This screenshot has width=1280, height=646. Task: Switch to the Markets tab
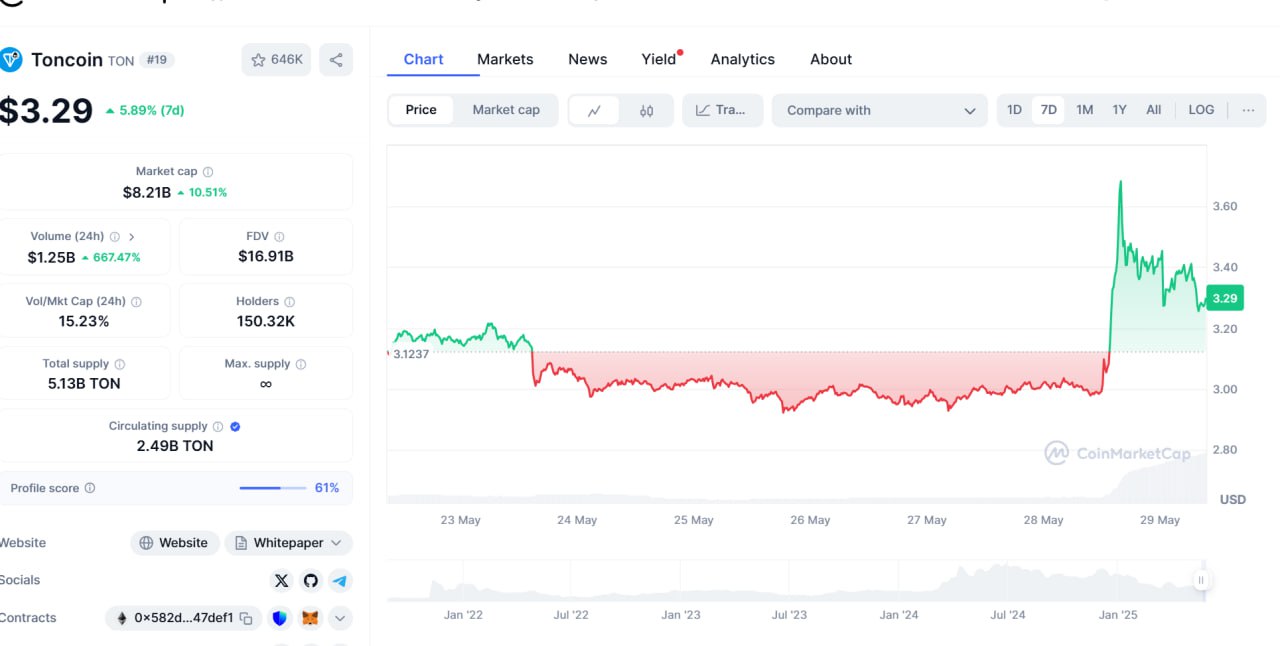[505, 60]
